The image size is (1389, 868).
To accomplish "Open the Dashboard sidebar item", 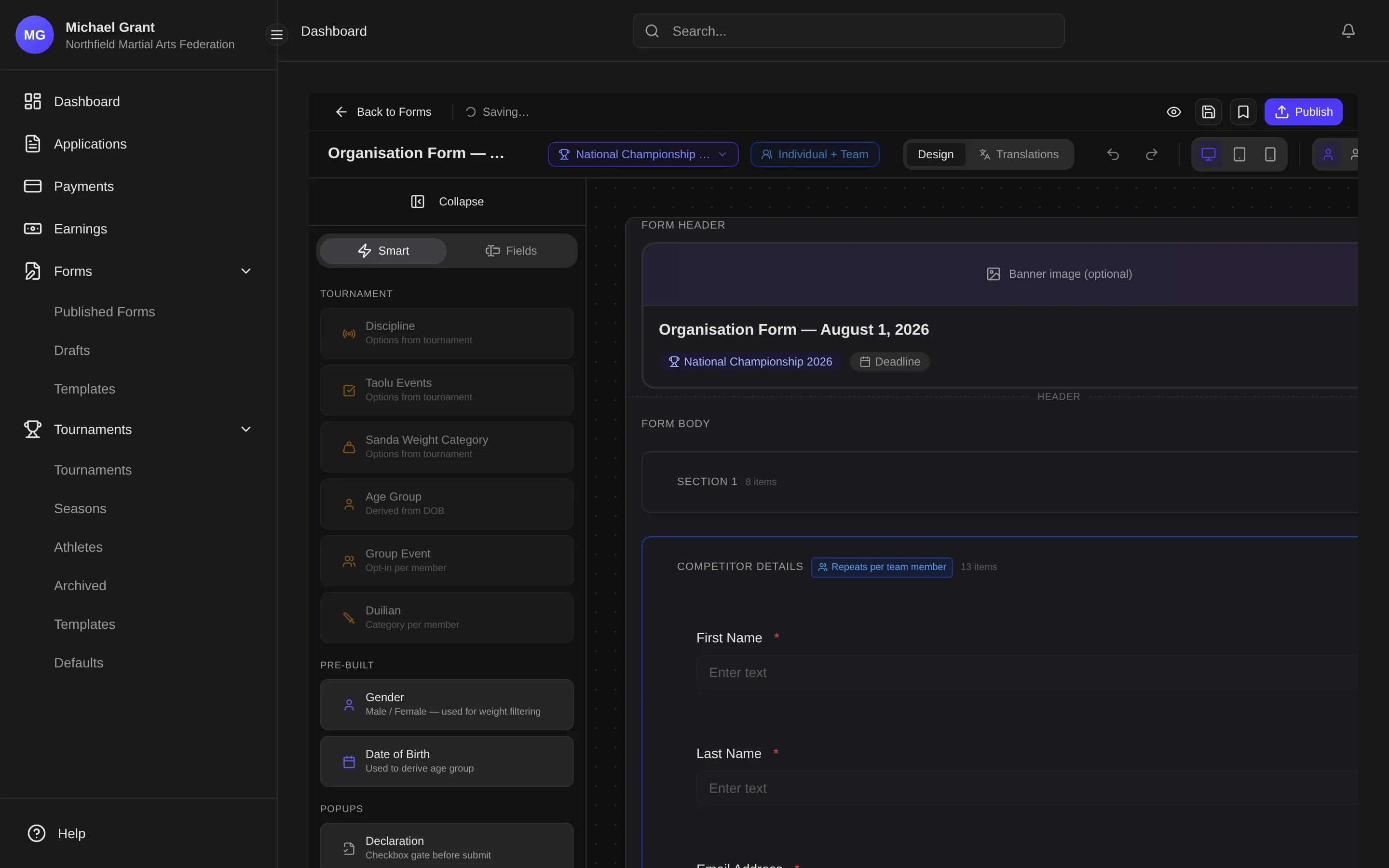I will click(x=138, y=102).
